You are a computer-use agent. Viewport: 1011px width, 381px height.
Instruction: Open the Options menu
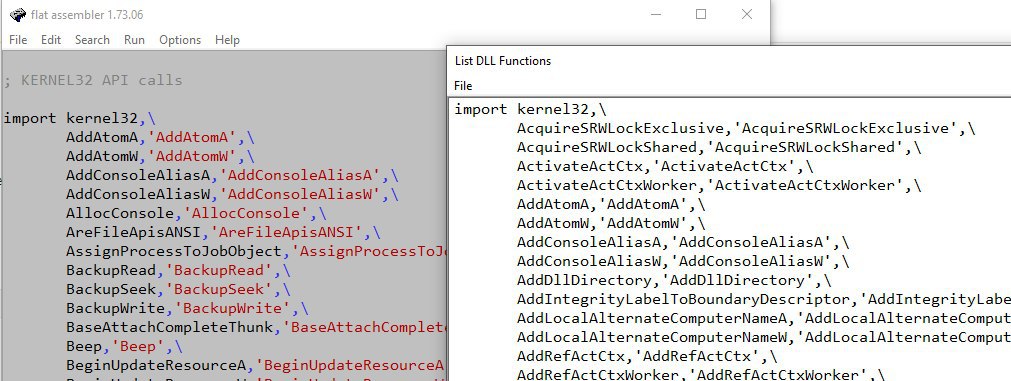tap(180, 40)
